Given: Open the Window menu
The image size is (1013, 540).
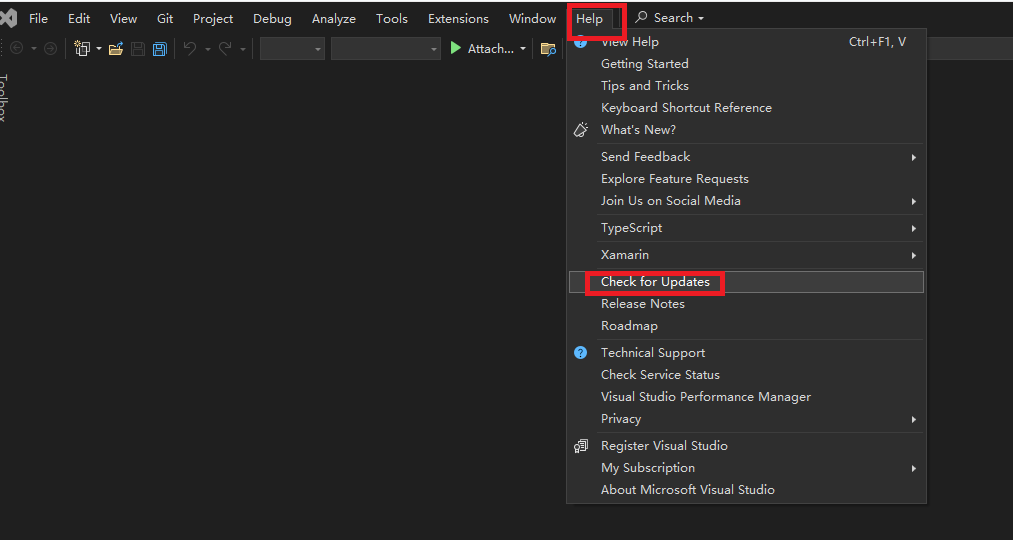Looking at the screenshot, I should tap(532, 19).
